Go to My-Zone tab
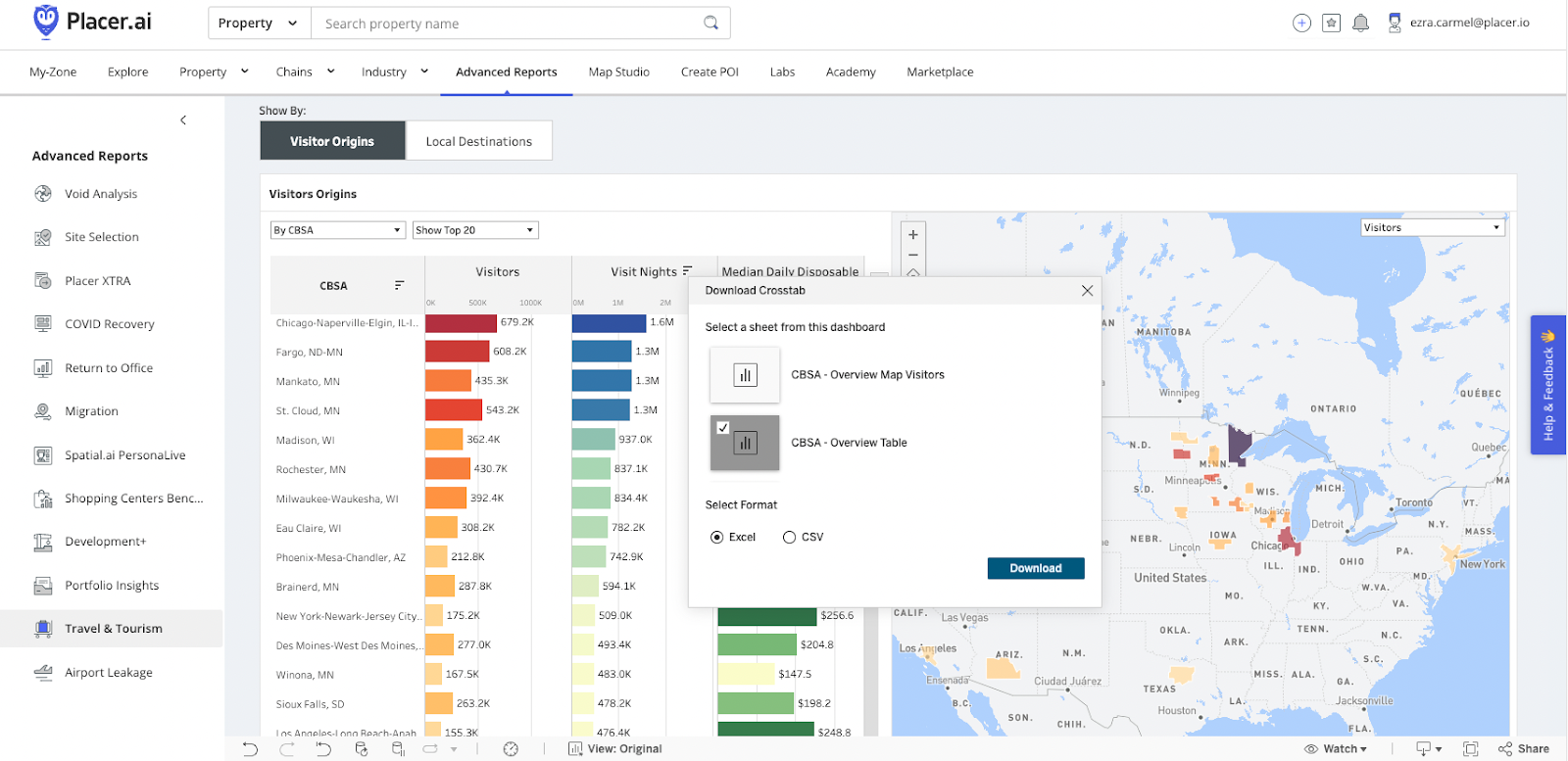Viewport: 1568px width, 761px height. point(53,71)
